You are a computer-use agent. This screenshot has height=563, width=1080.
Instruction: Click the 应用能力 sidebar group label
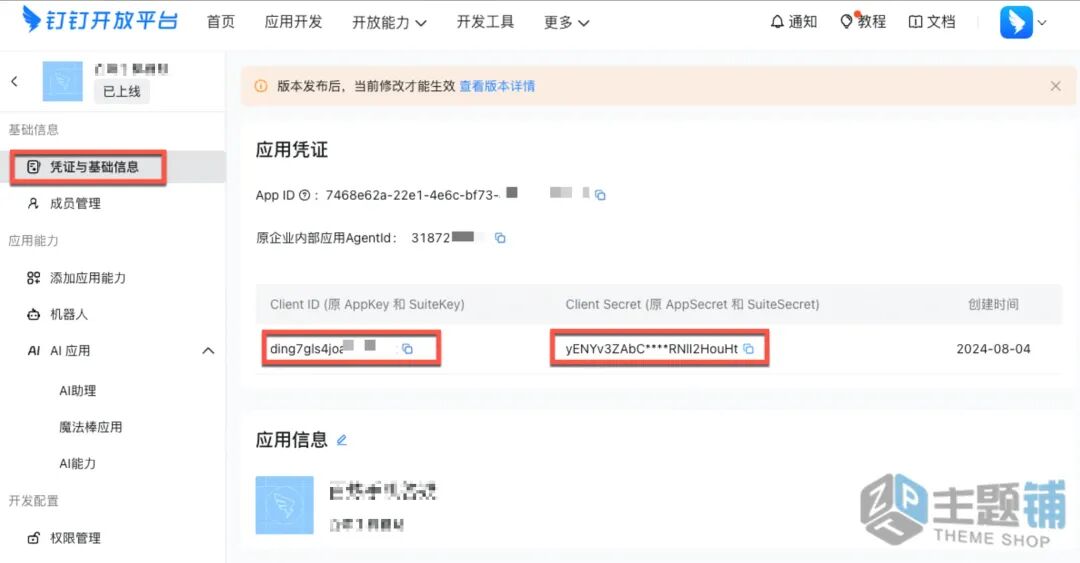[33, 240]
